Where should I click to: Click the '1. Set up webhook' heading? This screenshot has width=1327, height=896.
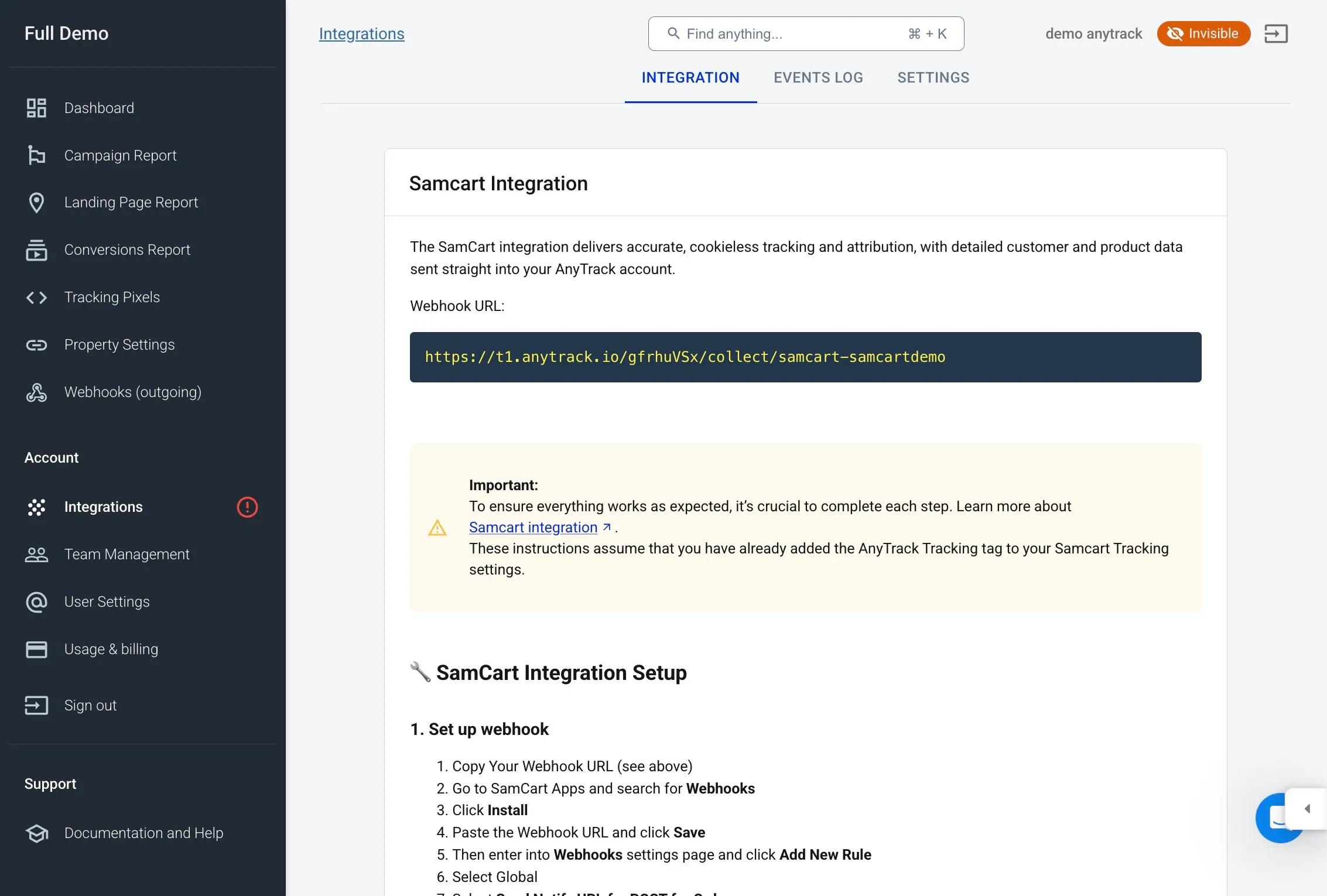pos(479,729)
